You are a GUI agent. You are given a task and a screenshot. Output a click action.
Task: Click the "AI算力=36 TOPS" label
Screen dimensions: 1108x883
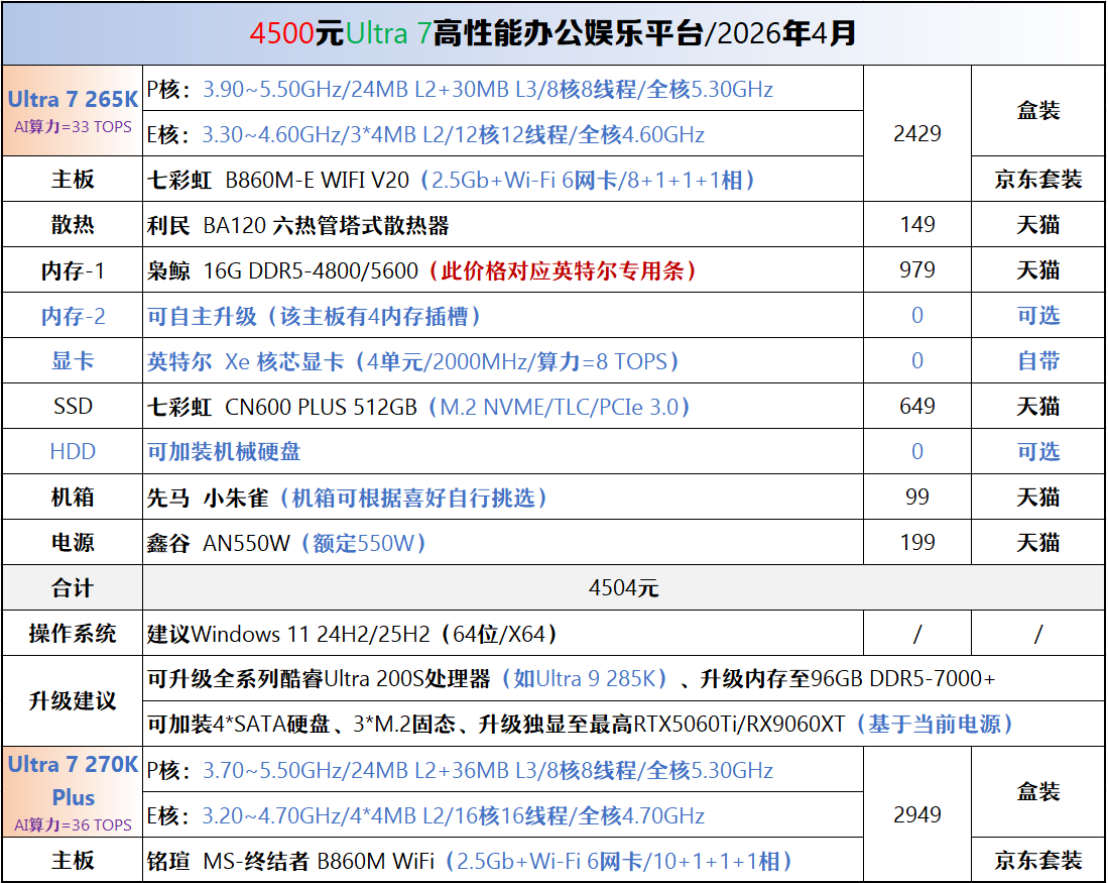click(x=73, y=825)
